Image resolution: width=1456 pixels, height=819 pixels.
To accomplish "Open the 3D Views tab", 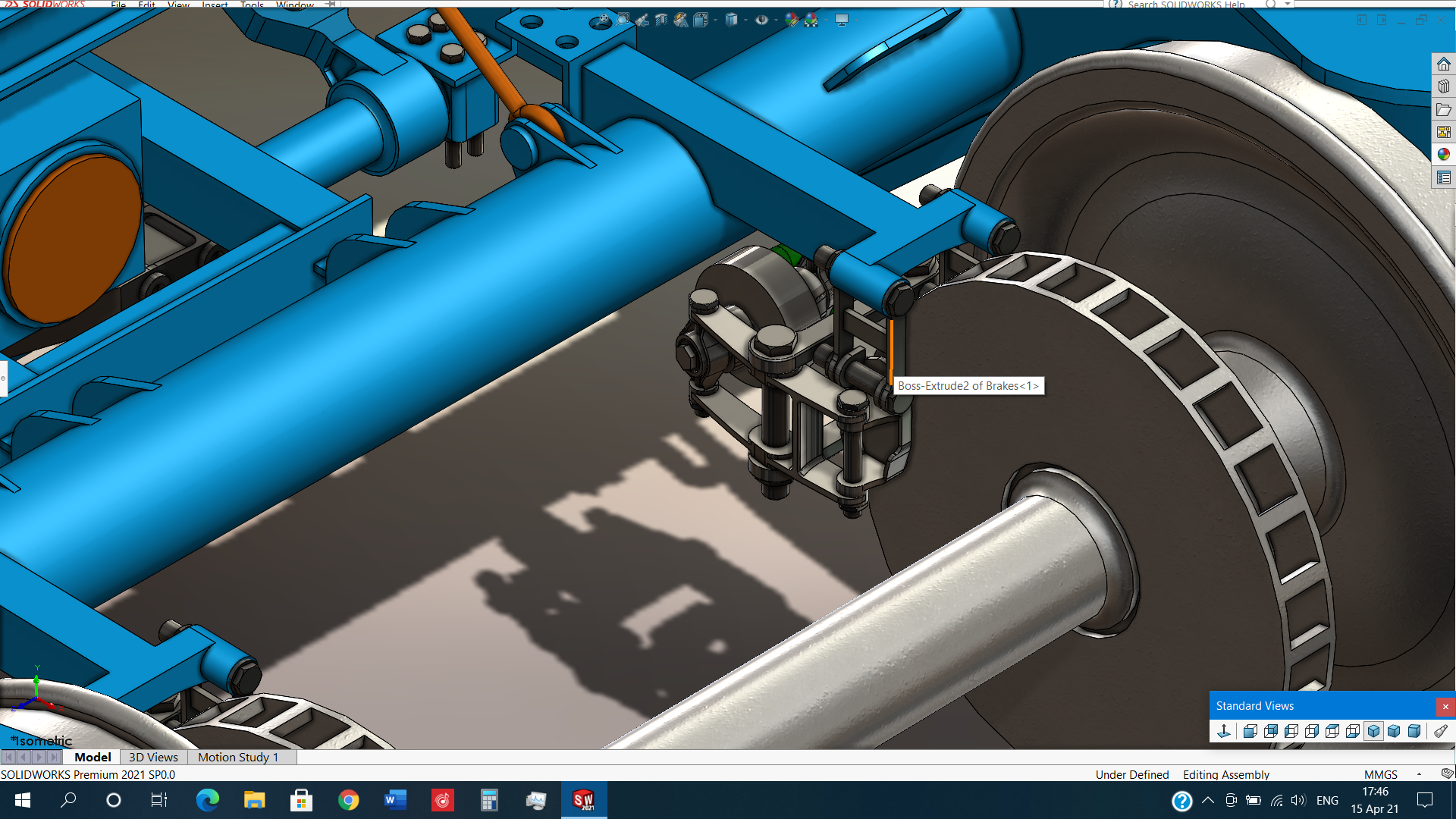I will click(153, 757).
